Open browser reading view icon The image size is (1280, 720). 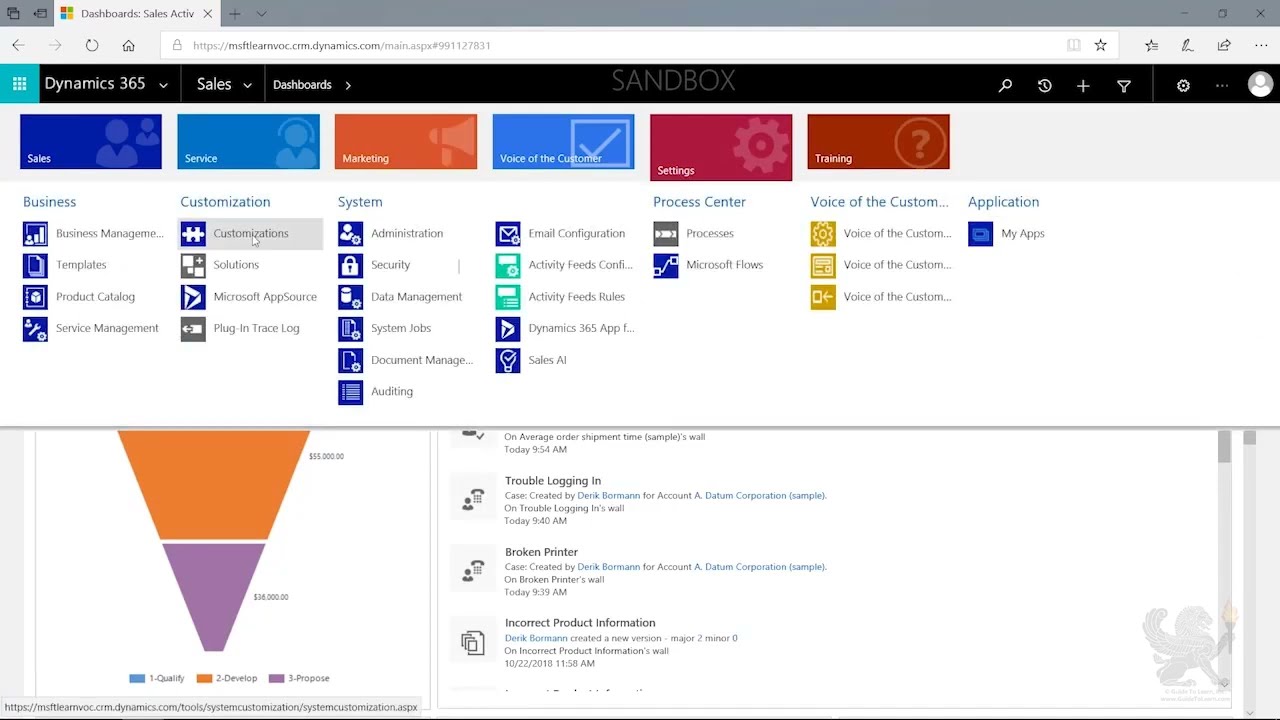(1073, 45)
